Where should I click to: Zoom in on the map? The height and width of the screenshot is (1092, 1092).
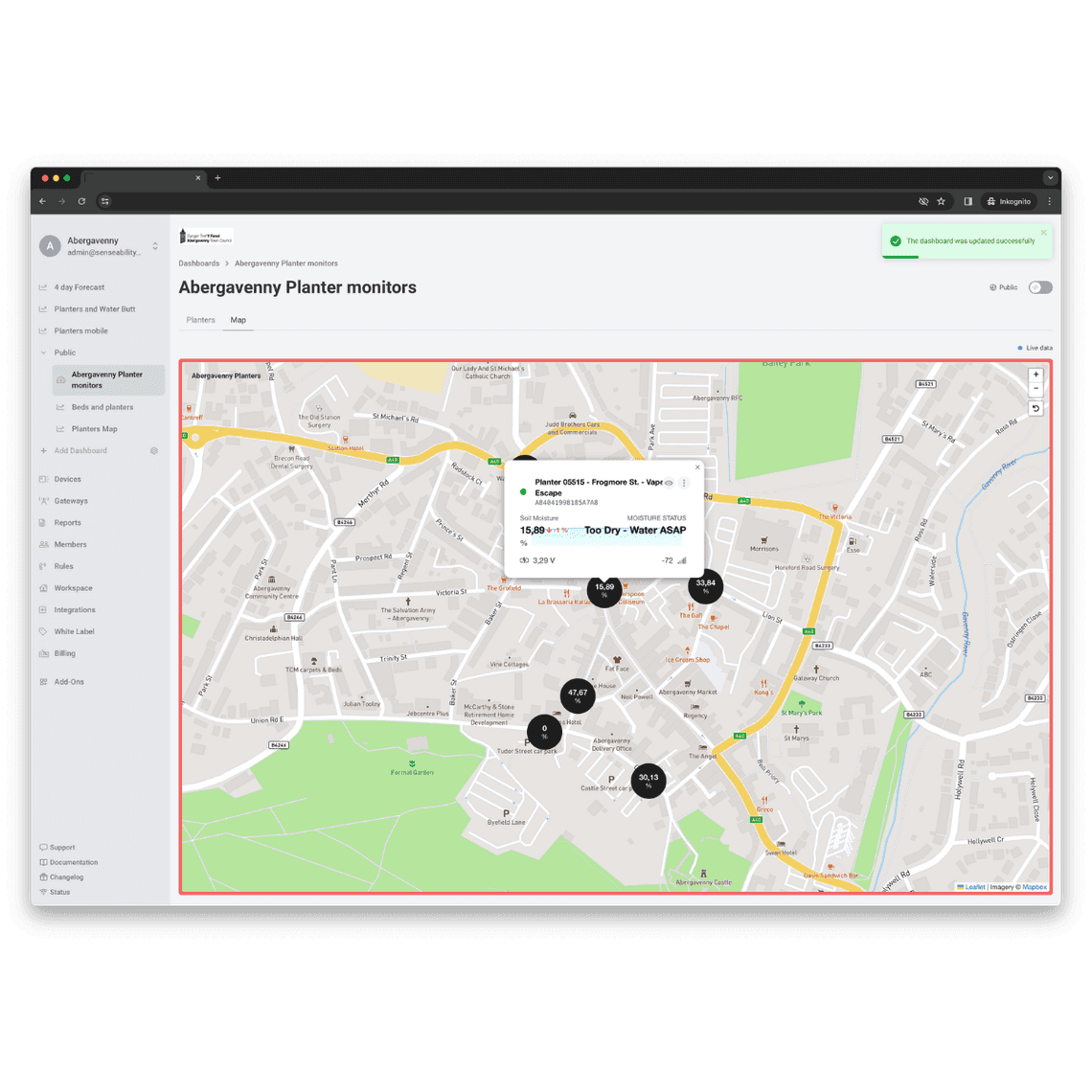click(x=1035, y=375)
